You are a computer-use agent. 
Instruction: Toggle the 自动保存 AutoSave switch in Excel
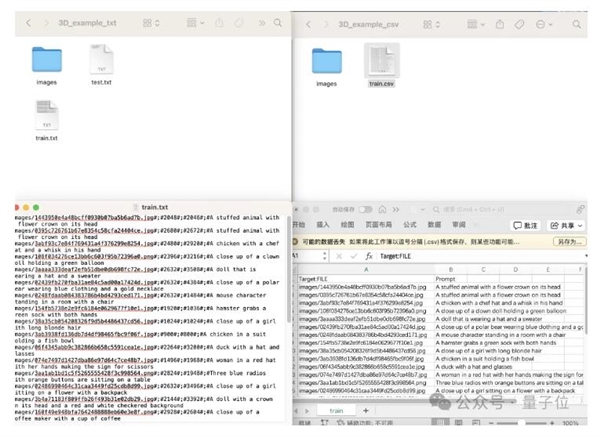pos(365,209)
